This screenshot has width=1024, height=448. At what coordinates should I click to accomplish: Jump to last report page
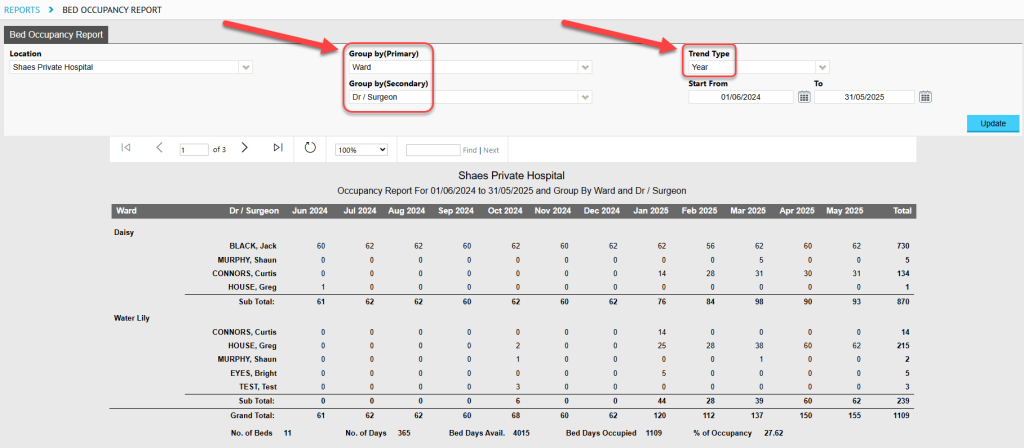(x=278, y=148)
